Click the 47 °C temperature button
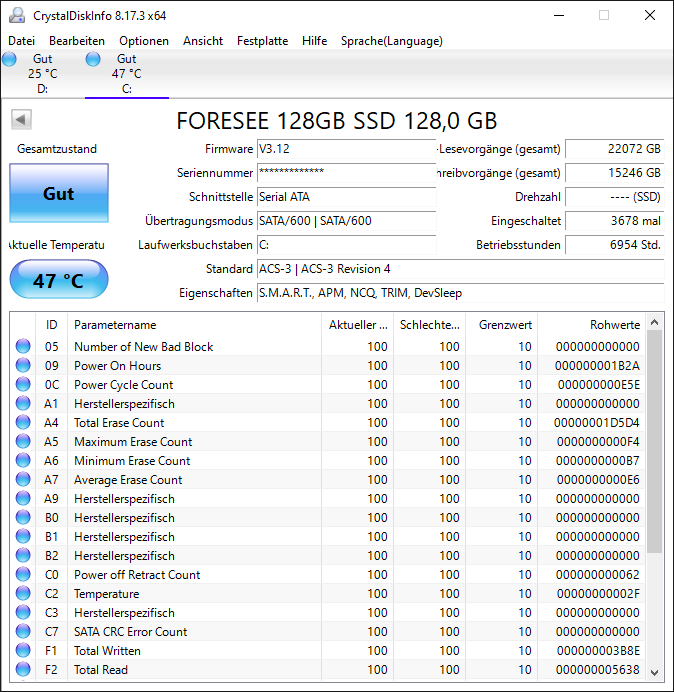 pyautogui.click(x=59, y=280)
